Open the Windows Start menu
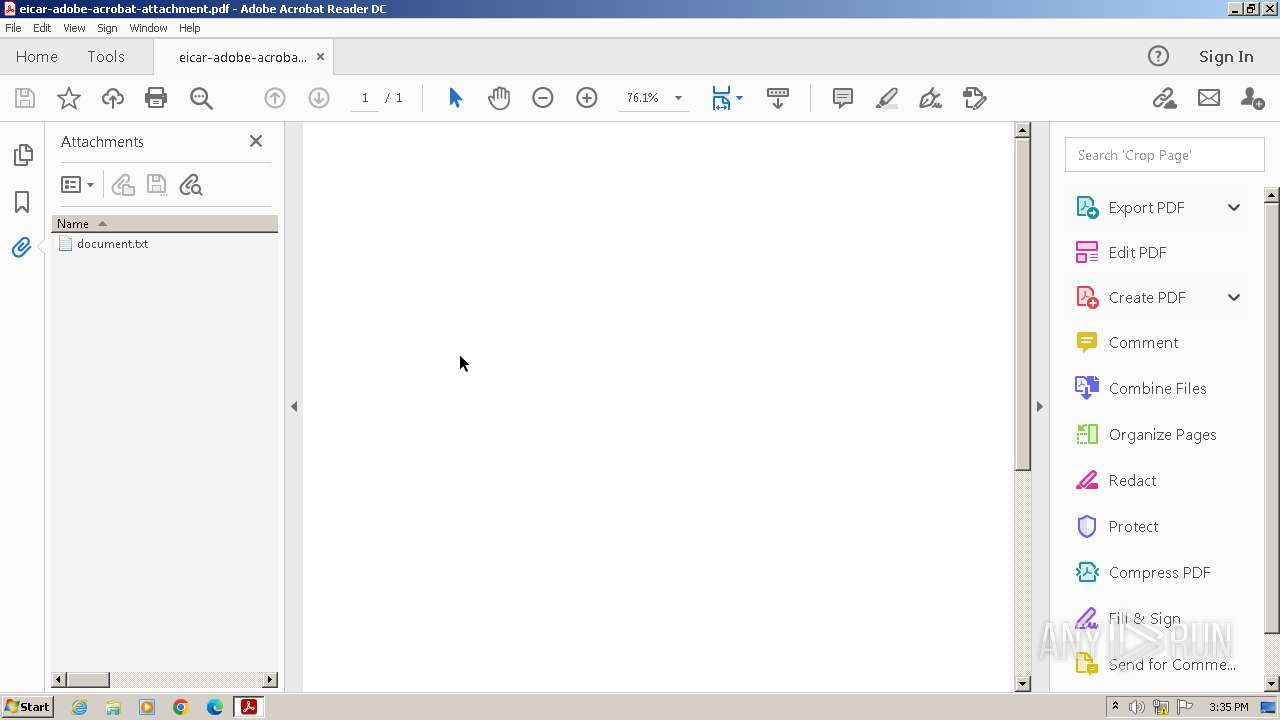1280x720 pixels. click(x=27, y=707)
